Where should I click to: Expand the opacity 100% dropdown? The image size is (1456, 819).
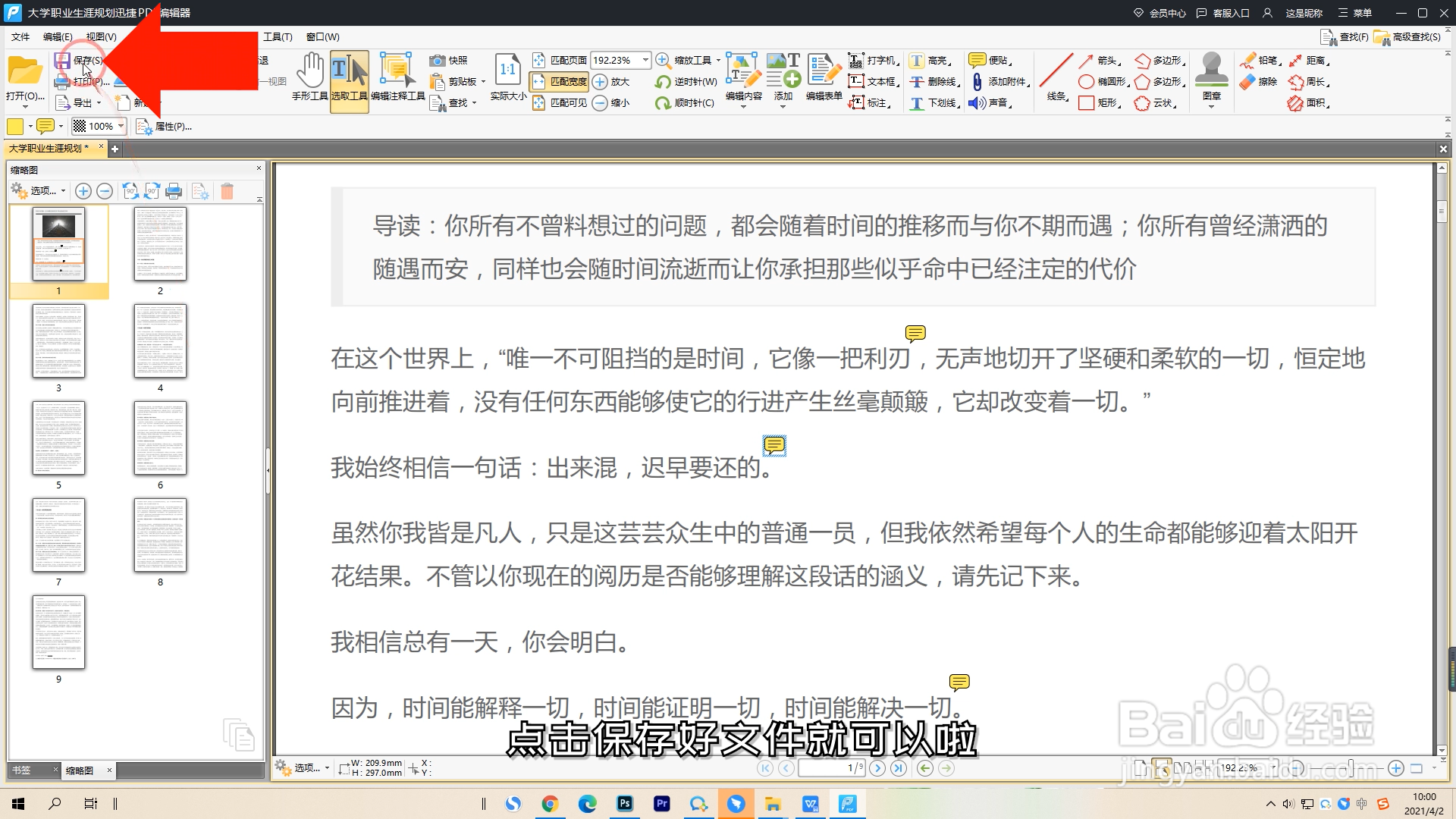[121, 126]
